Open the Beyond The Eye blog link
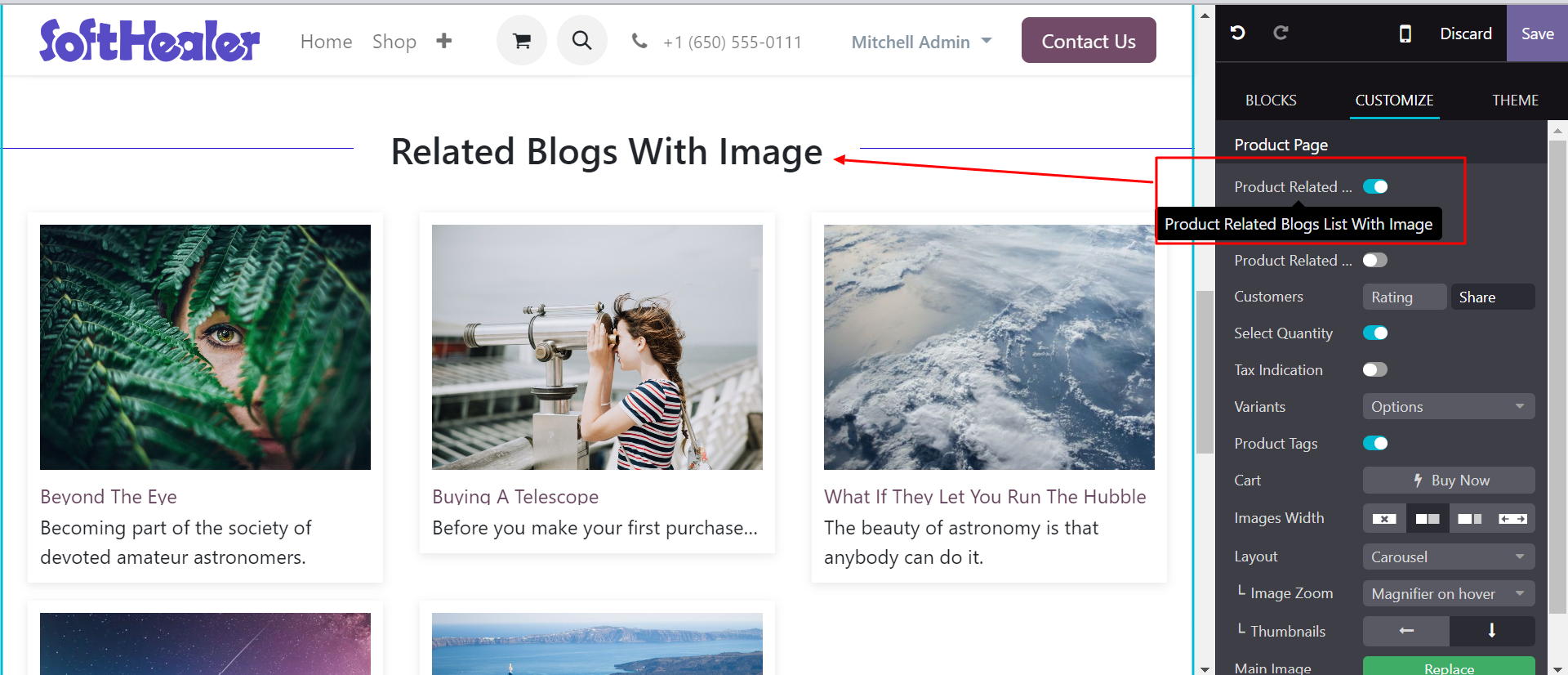The image size is (1568, 675). pos(109,496)
